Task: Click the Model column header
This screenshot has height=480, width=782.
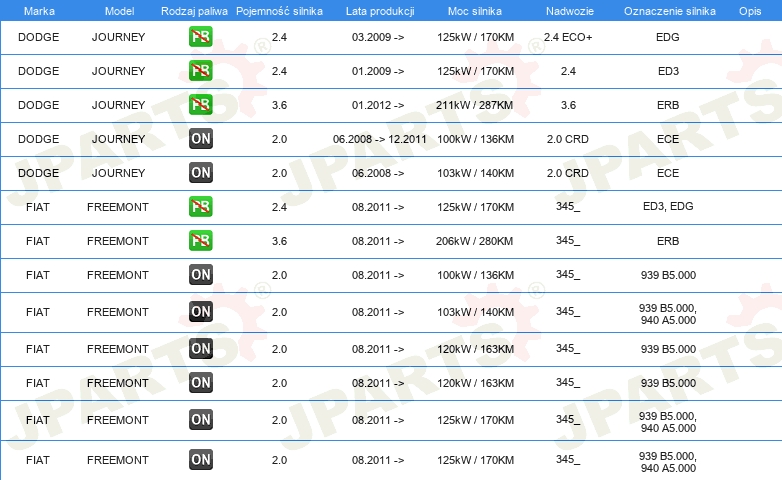Action: point(119,11)
